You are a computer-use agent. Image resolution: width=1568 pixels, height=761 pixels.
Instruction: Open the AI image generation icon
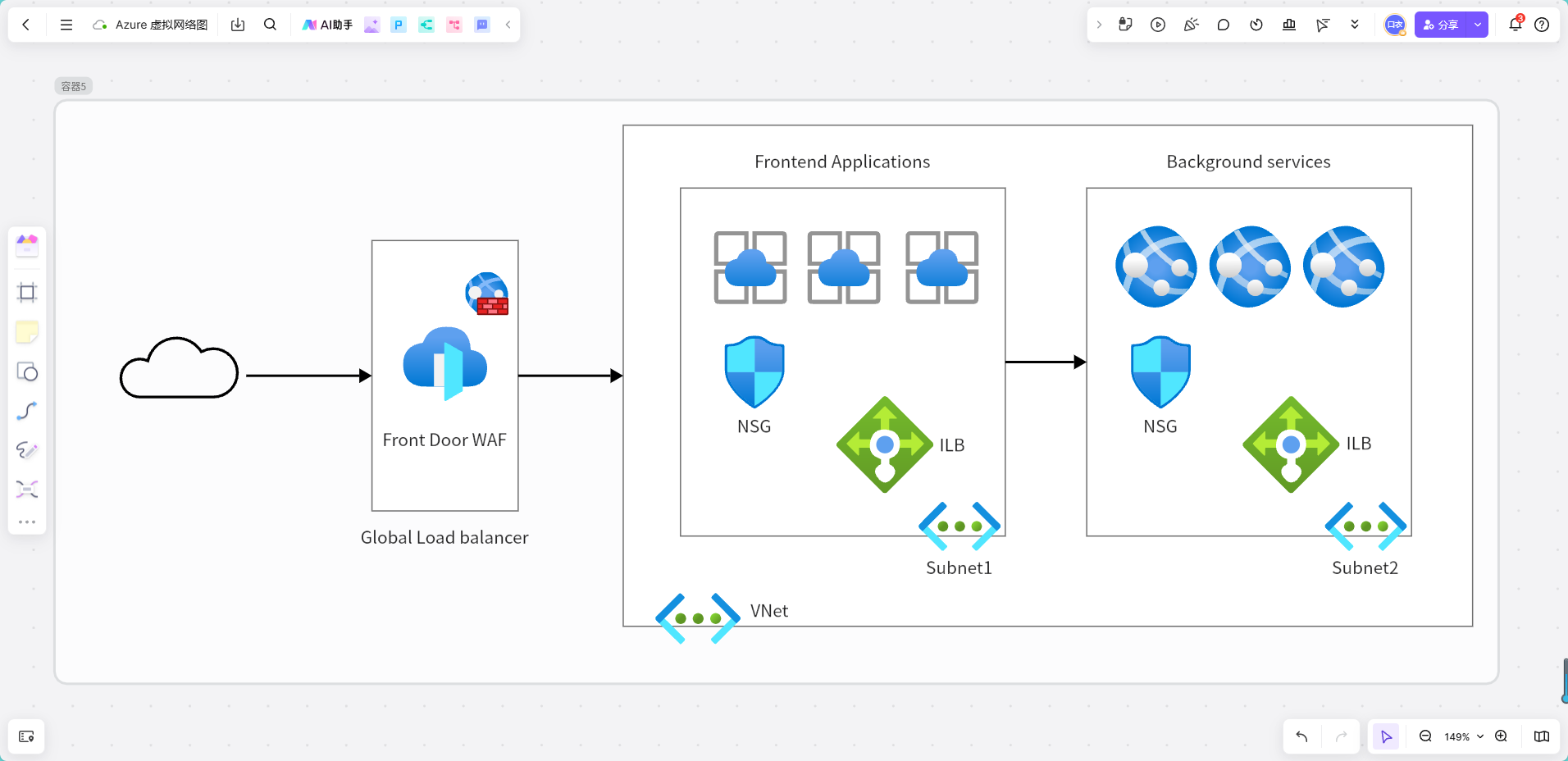tap(371, 25)
